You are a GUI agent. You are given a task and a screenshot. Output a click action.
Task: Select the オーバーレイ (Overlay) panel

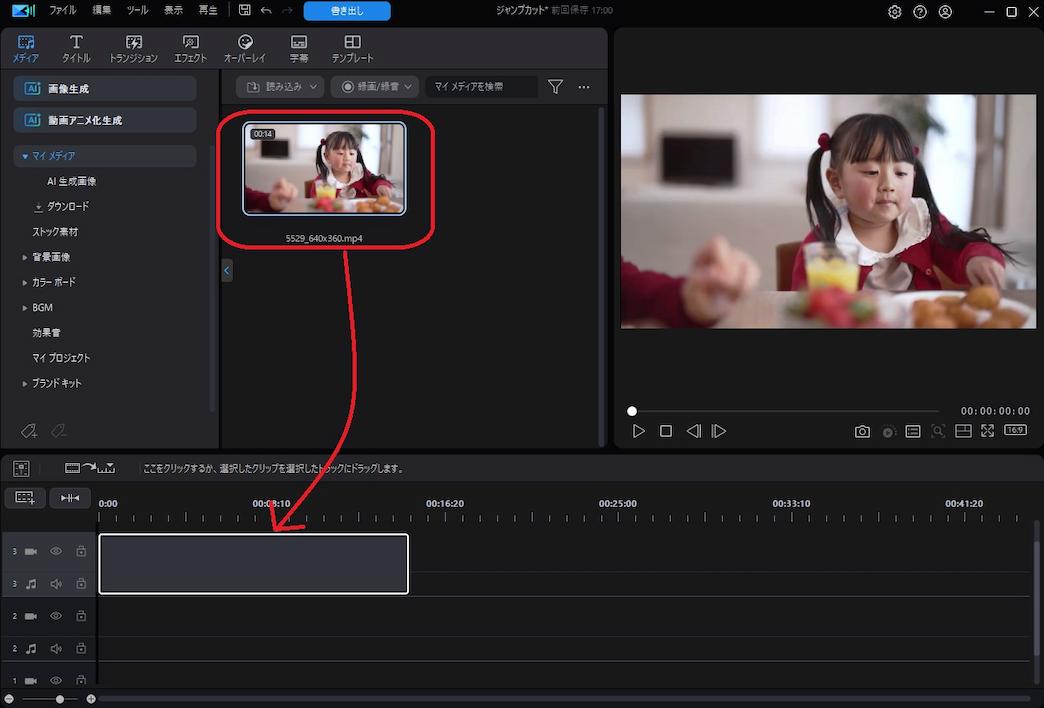click(x=244, y=47)
